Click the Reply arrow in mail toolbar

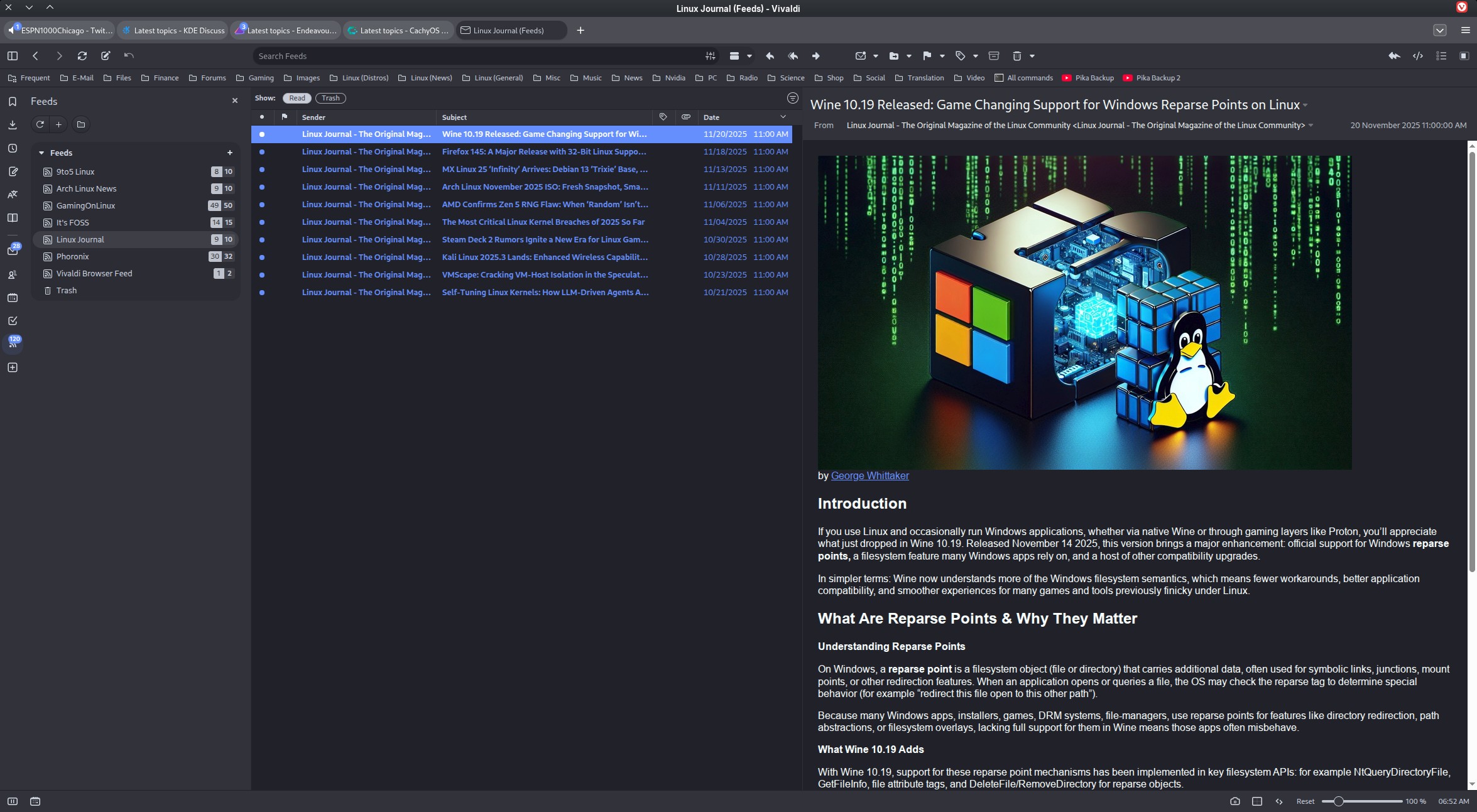770,56
